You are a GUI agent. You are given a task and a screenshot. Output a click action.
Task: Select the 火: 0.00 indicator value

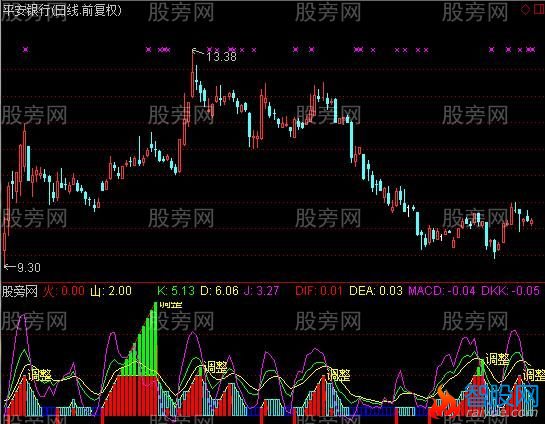(64, 291)
